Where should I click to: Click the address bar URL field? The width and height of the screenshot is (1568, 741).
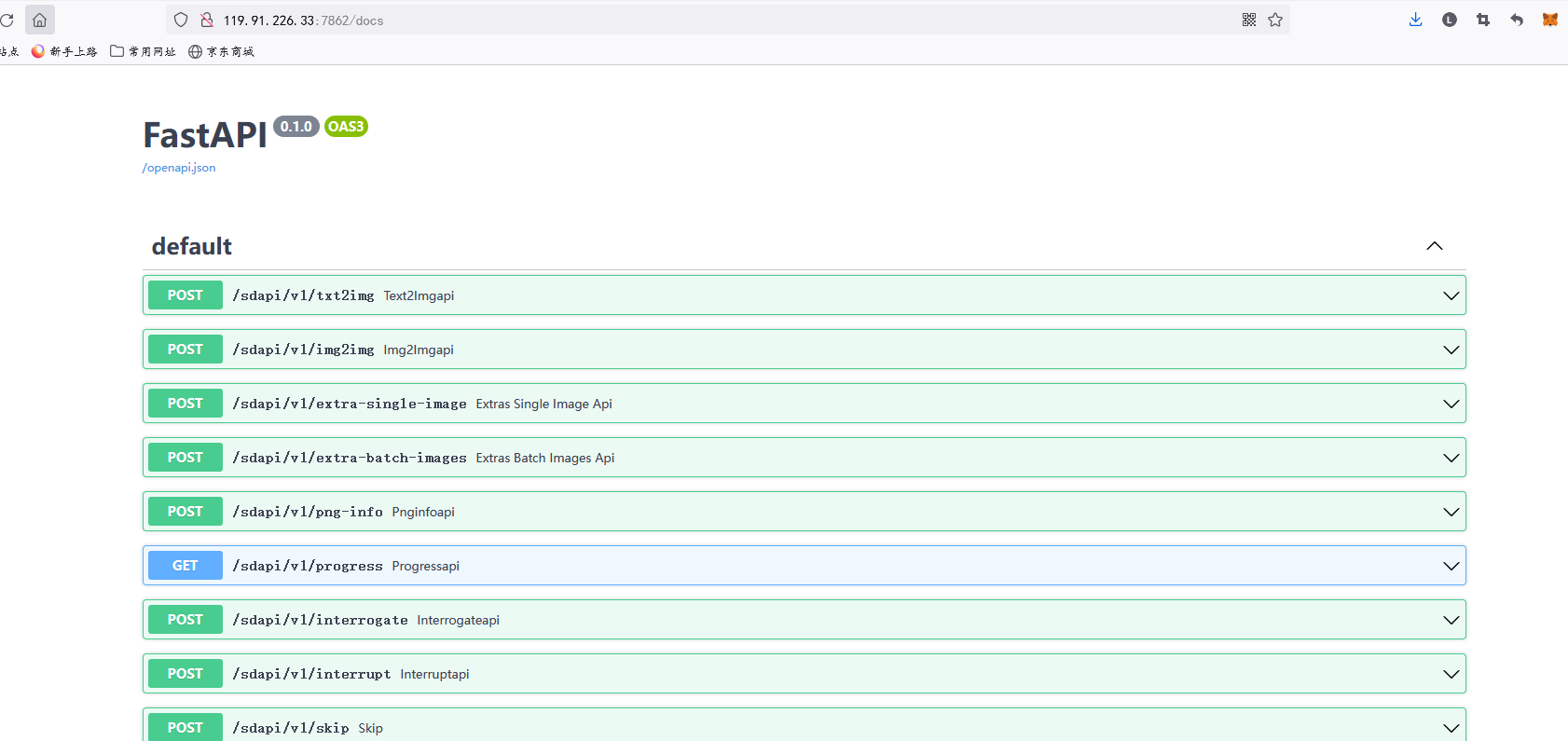pyautogui.click(x=727, y=20)
